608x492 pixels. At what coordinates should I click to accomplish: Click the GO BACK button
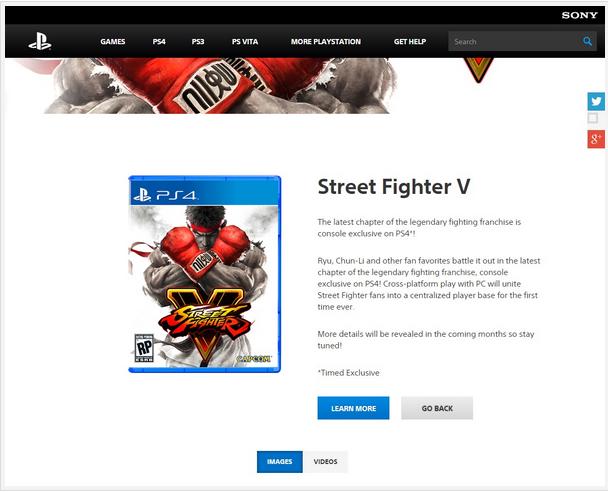[437, 408]
